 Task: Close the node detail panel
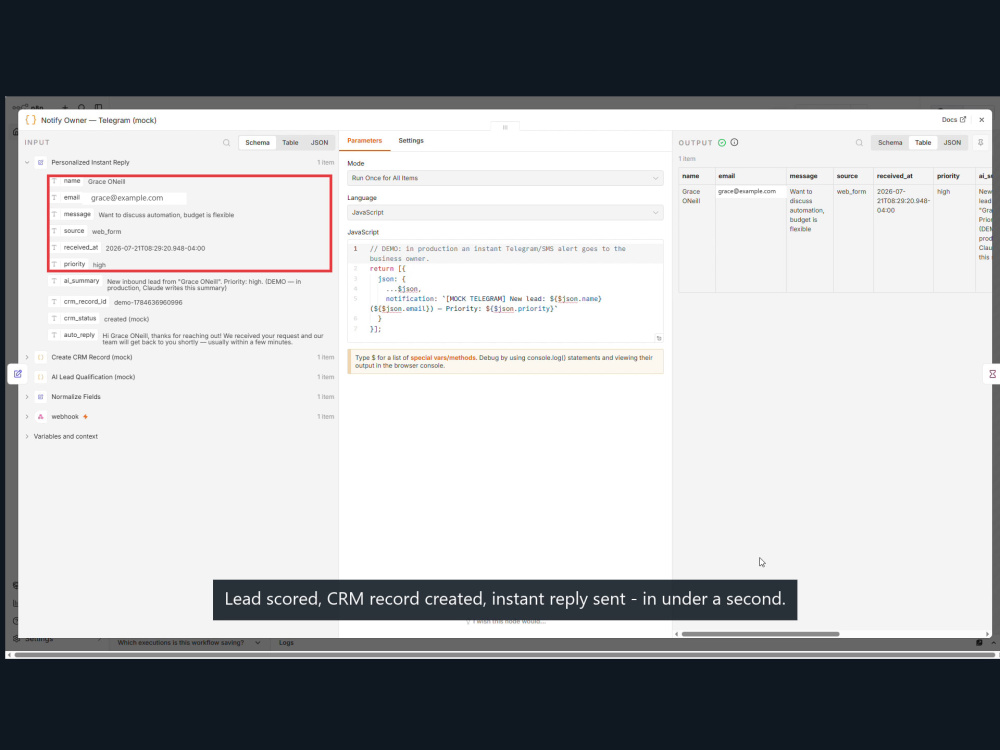(982, 120)
